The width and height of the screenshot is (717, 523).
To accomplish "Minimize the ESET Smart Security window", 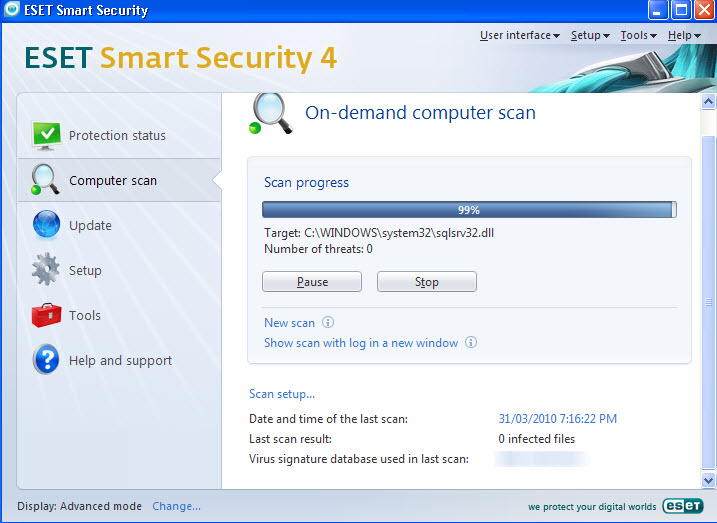I will tap(658, 10).
